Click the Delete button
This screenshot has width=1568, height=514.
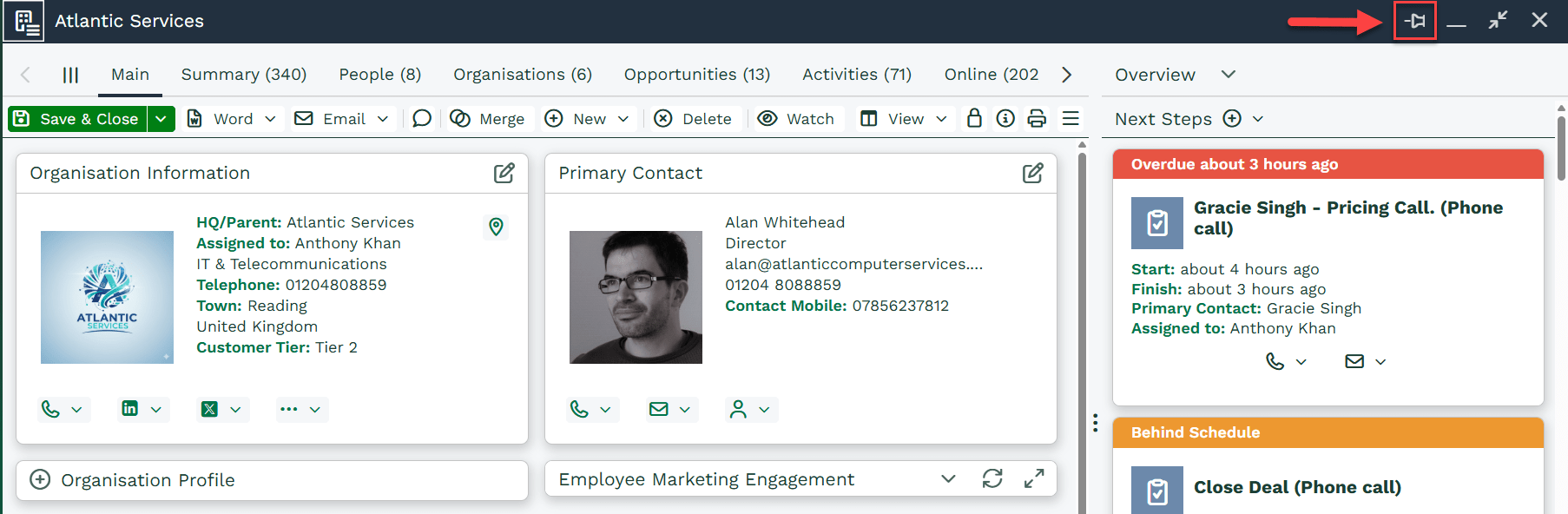point(693,119)
